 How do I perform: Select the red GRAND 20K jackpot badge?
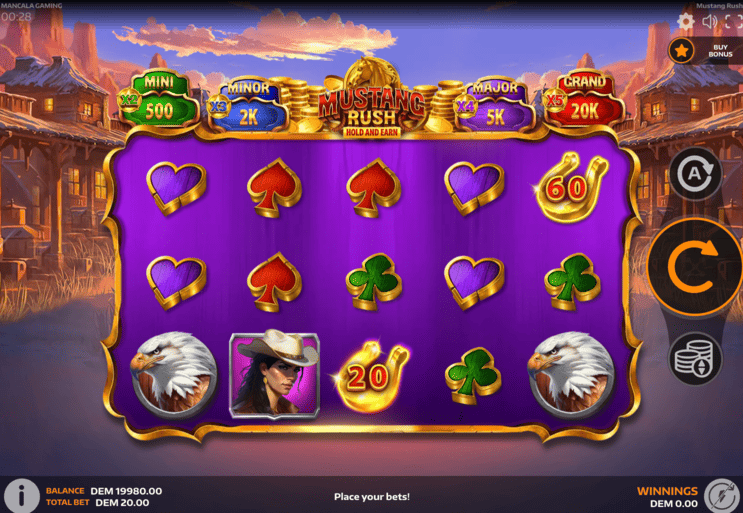coord(584,99)
